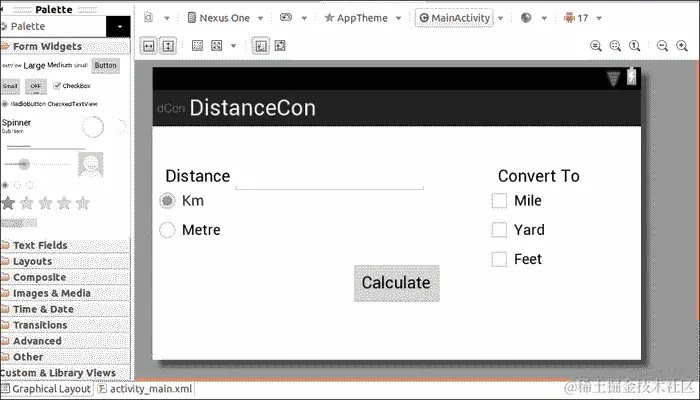Pick the CheckBox widget in palette
The height and width of the screenshot is (400, 700).
(x=72, y=86)
